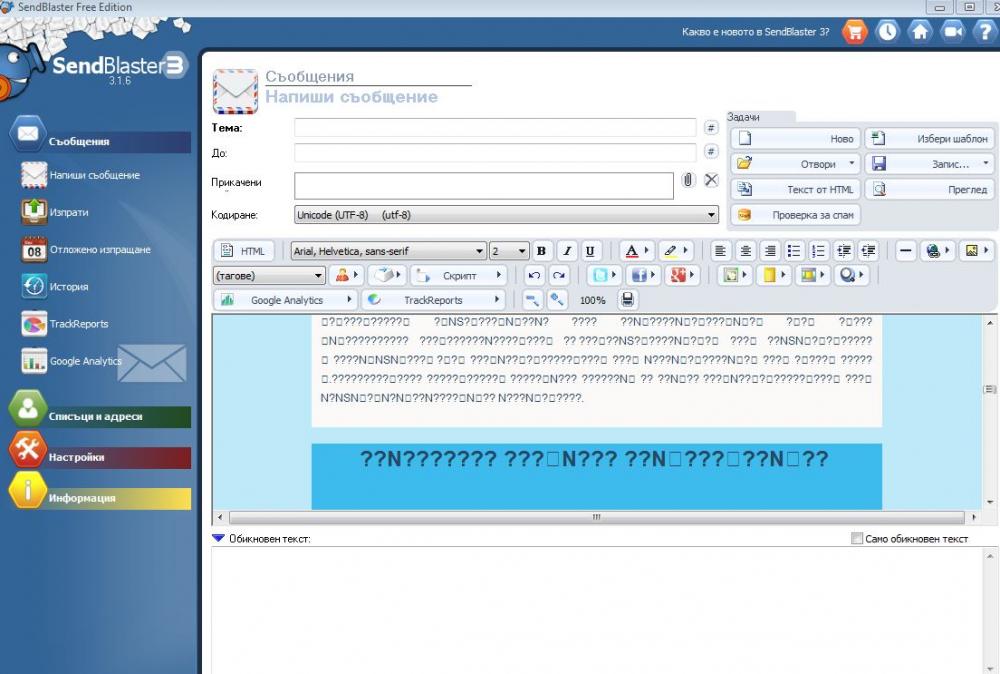Click the horizontal scrollbar of editor

point(596,517)
